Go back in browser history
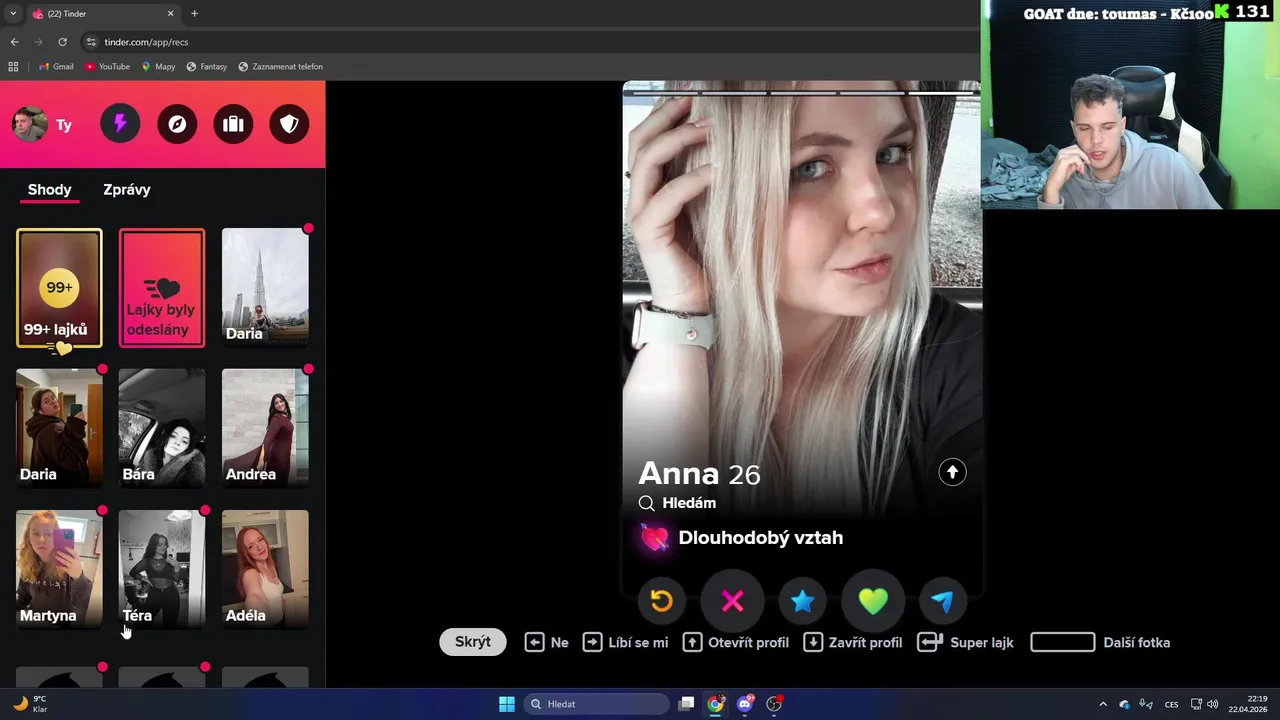Viewport: 1280px width, 720px height. tap(14, 42)
